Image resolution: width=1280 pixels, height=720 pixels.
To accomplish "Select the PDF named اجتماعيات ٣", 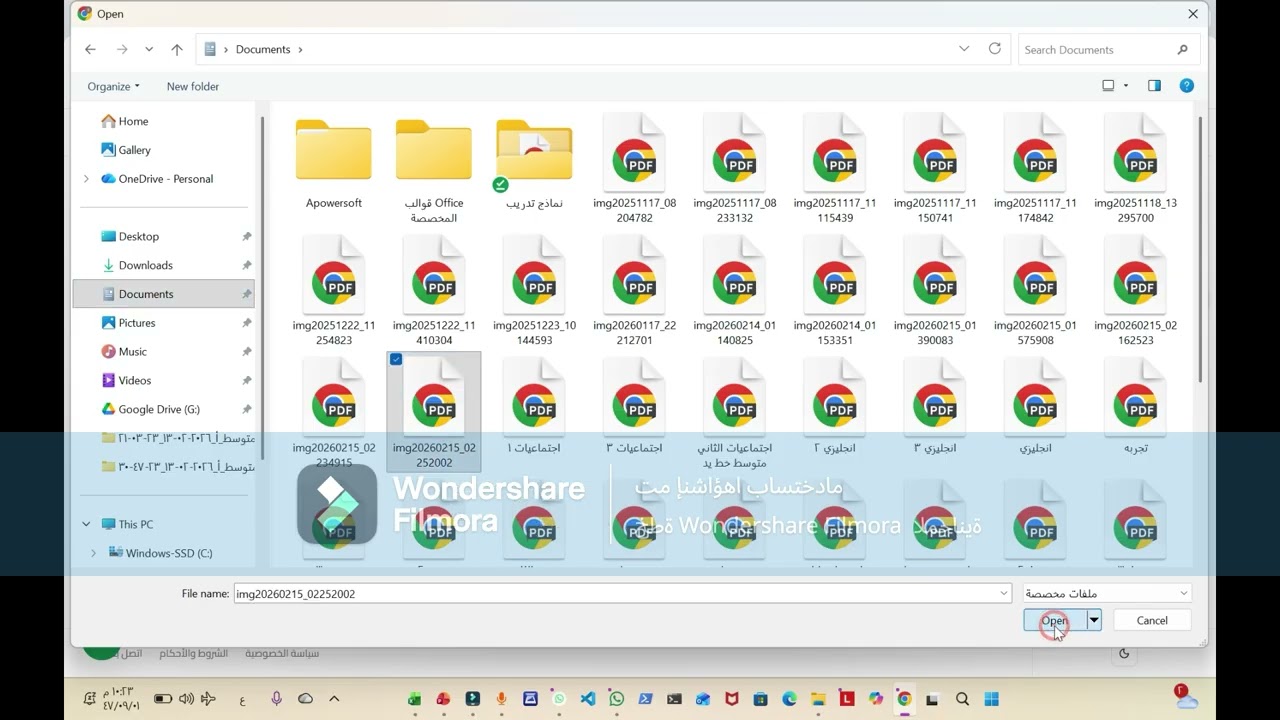I will coord(635,408).
